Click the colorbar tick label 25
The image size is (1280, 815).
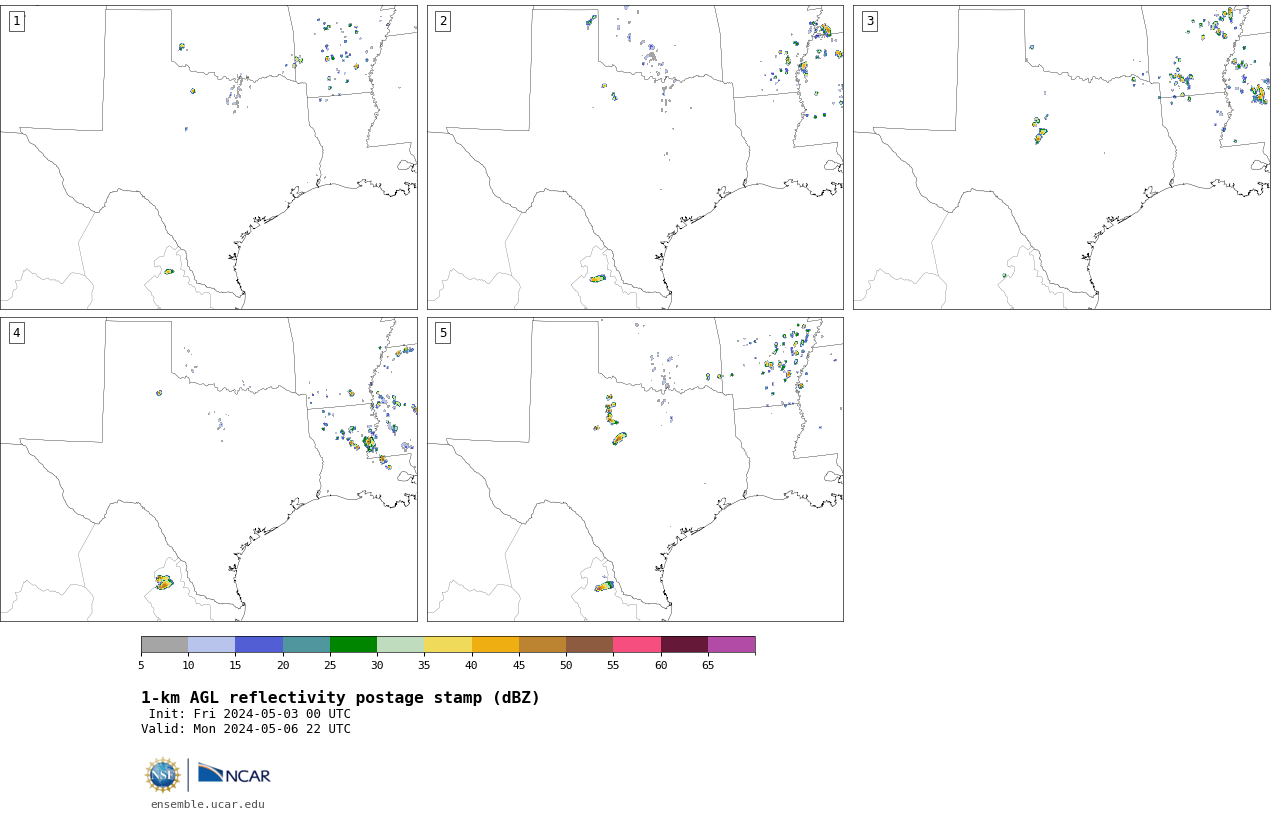[x=330, y=665]
